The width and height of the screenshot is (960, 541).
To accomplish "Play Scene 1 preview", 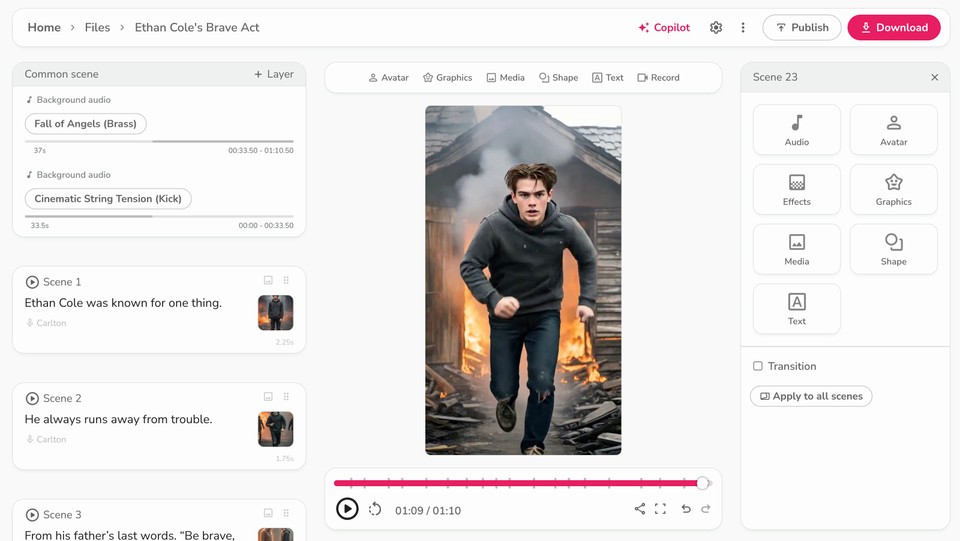I will pyautogui.click(x=32, y=282).
